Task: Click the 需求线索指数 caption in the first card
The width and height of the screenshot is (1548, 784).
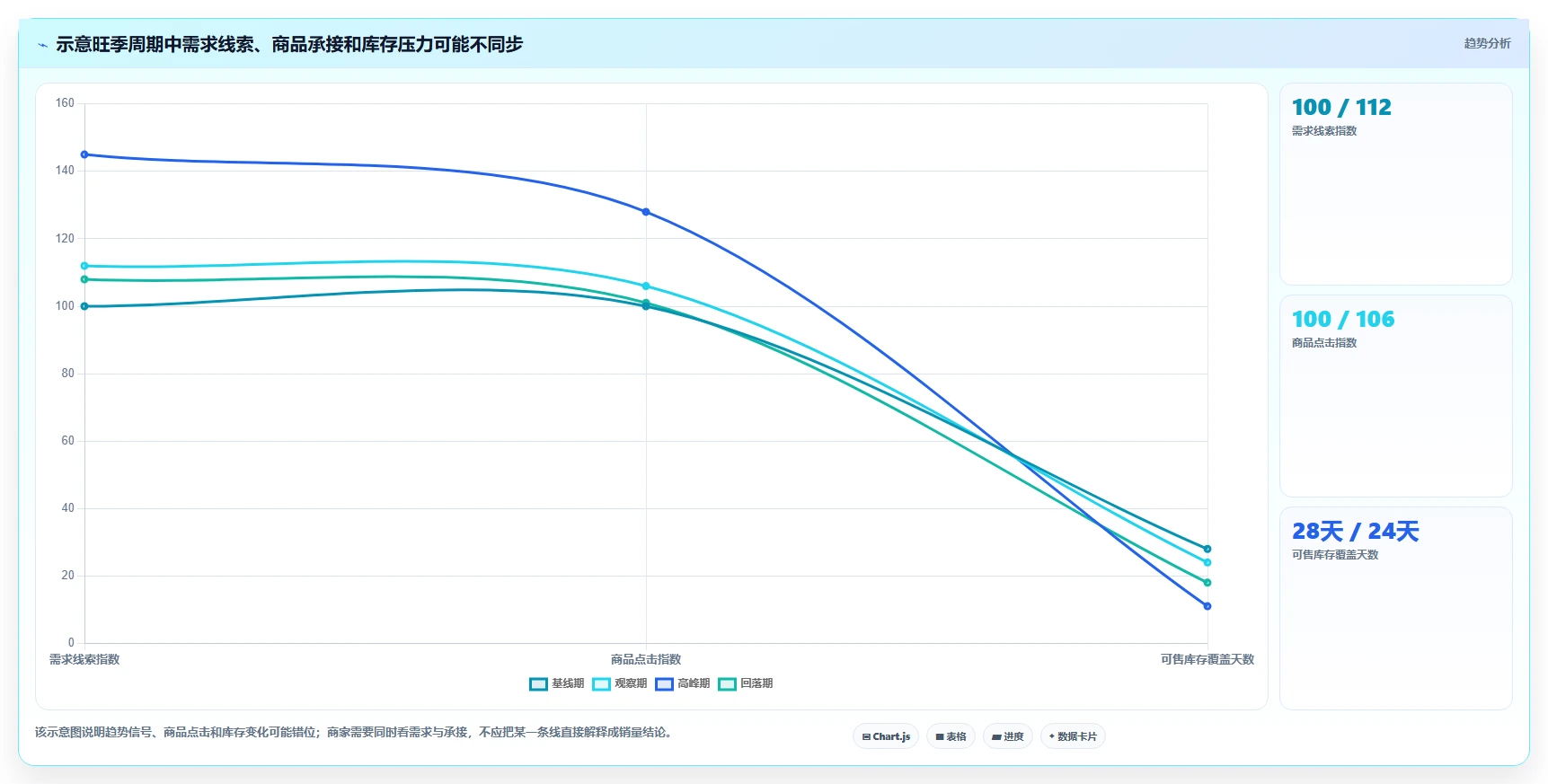Action: (x=1324, y=131)
